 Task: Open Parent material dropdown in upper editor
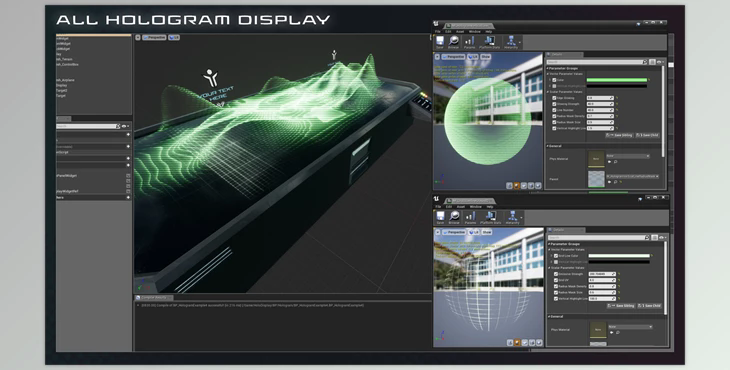[632, 176]
